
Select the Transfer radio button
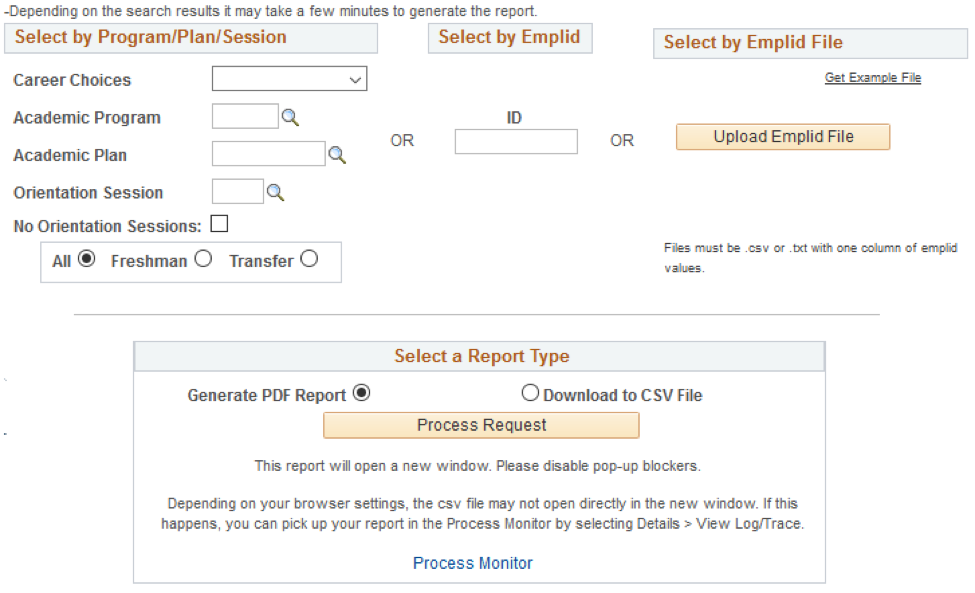click(x=309, y=258)
